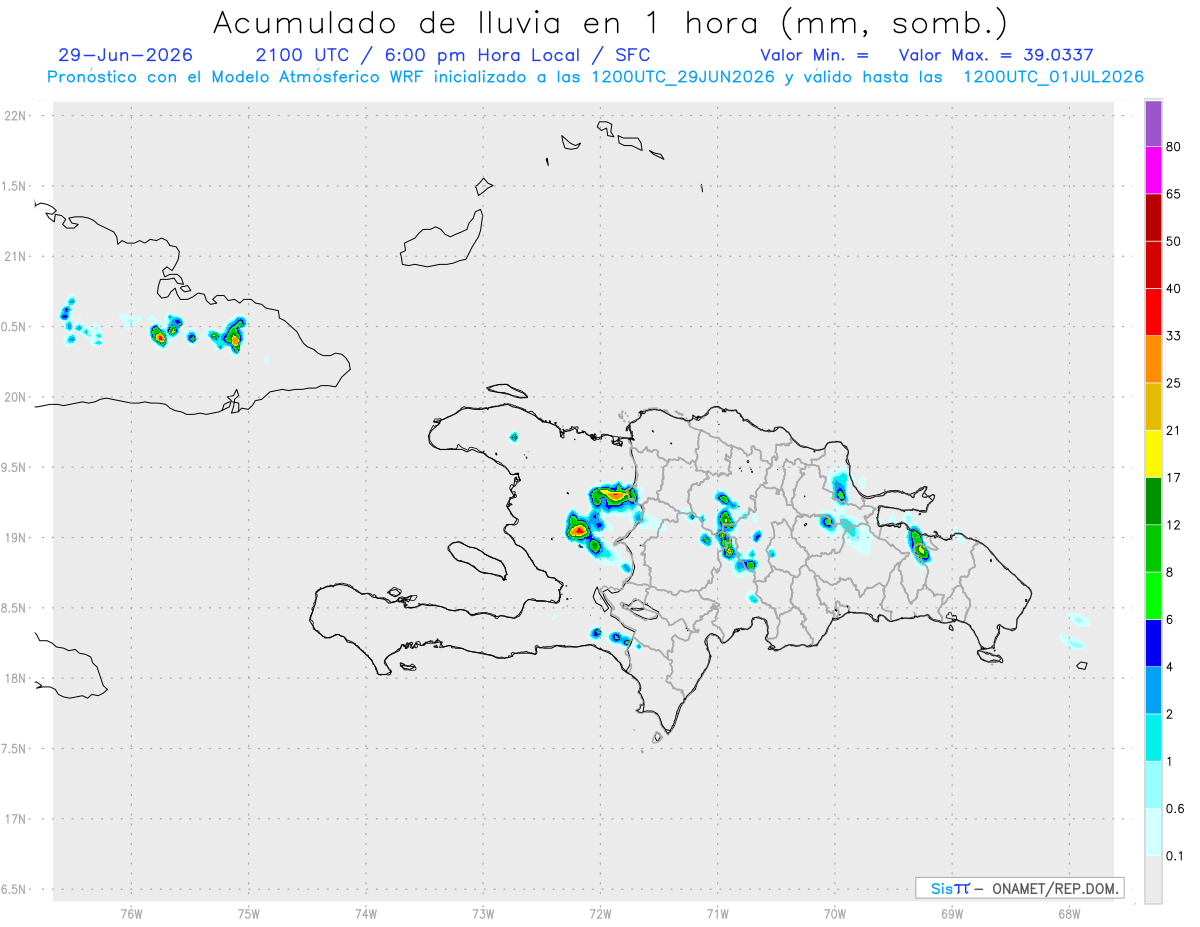Pick the pale cyan 0.6–1 legend swatch
This screenshot has height=927, width=1200.
click(1153, 785)
